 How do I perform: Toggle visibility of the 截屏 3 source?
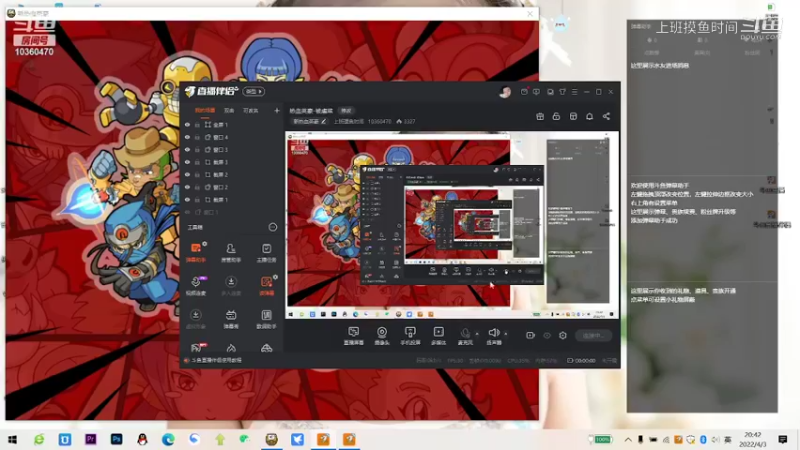click(x=187, y=162)
